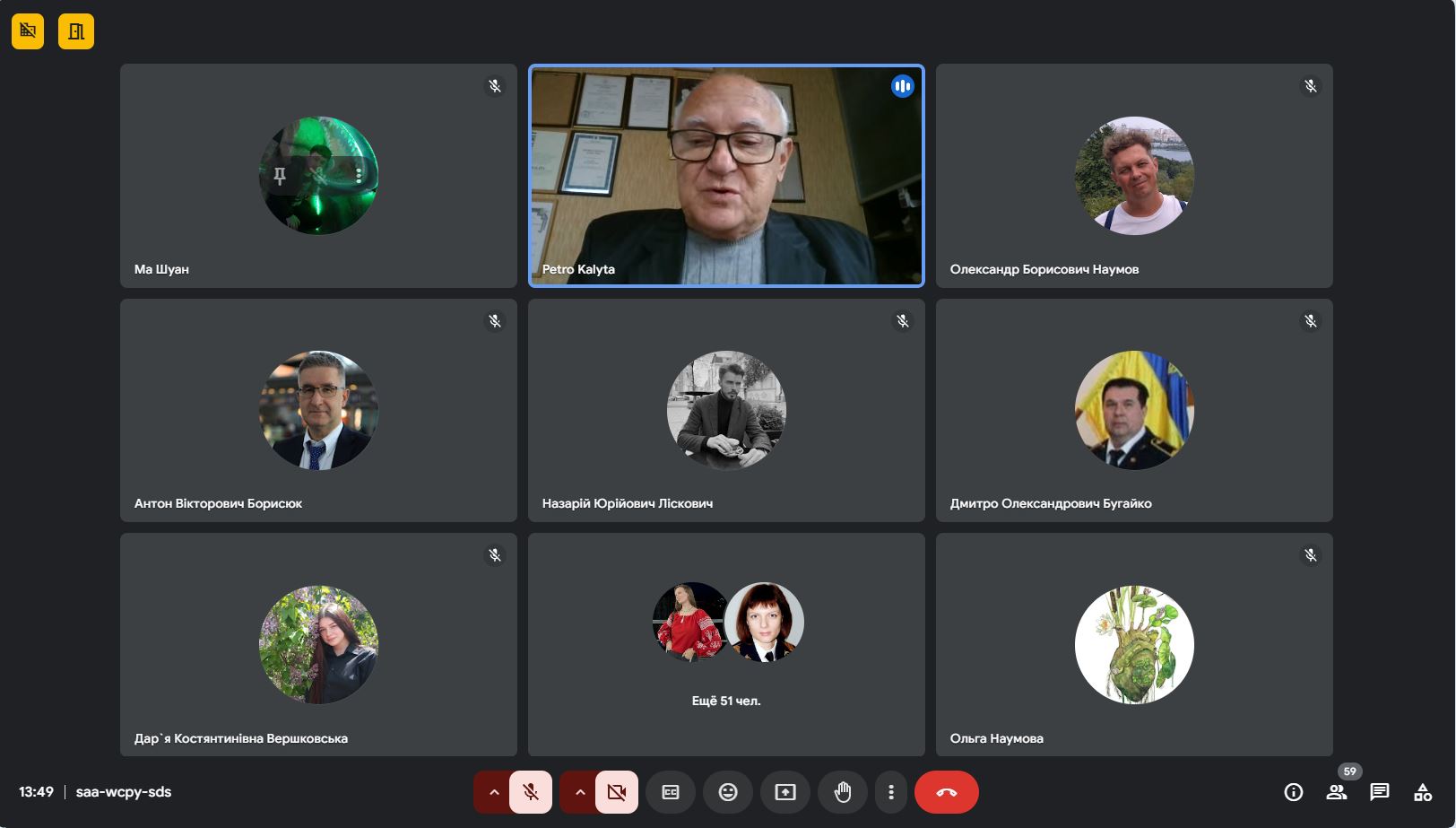Image resolution: width=1456 pixels, height=828 pixels.
Task: Pin Ма Шуан's tile with pin icon
Action: tap(280, 176)
